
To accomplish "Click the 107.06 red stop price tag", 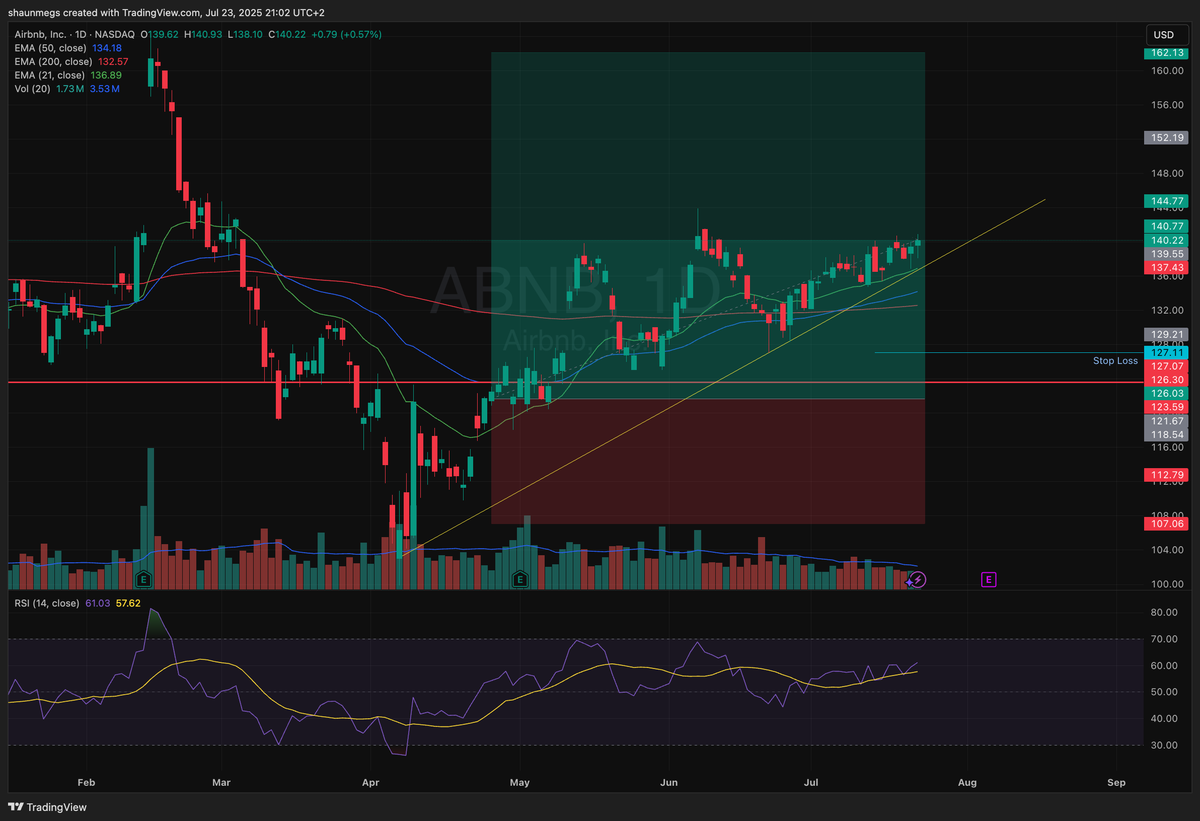I will tap(1165, 523).
